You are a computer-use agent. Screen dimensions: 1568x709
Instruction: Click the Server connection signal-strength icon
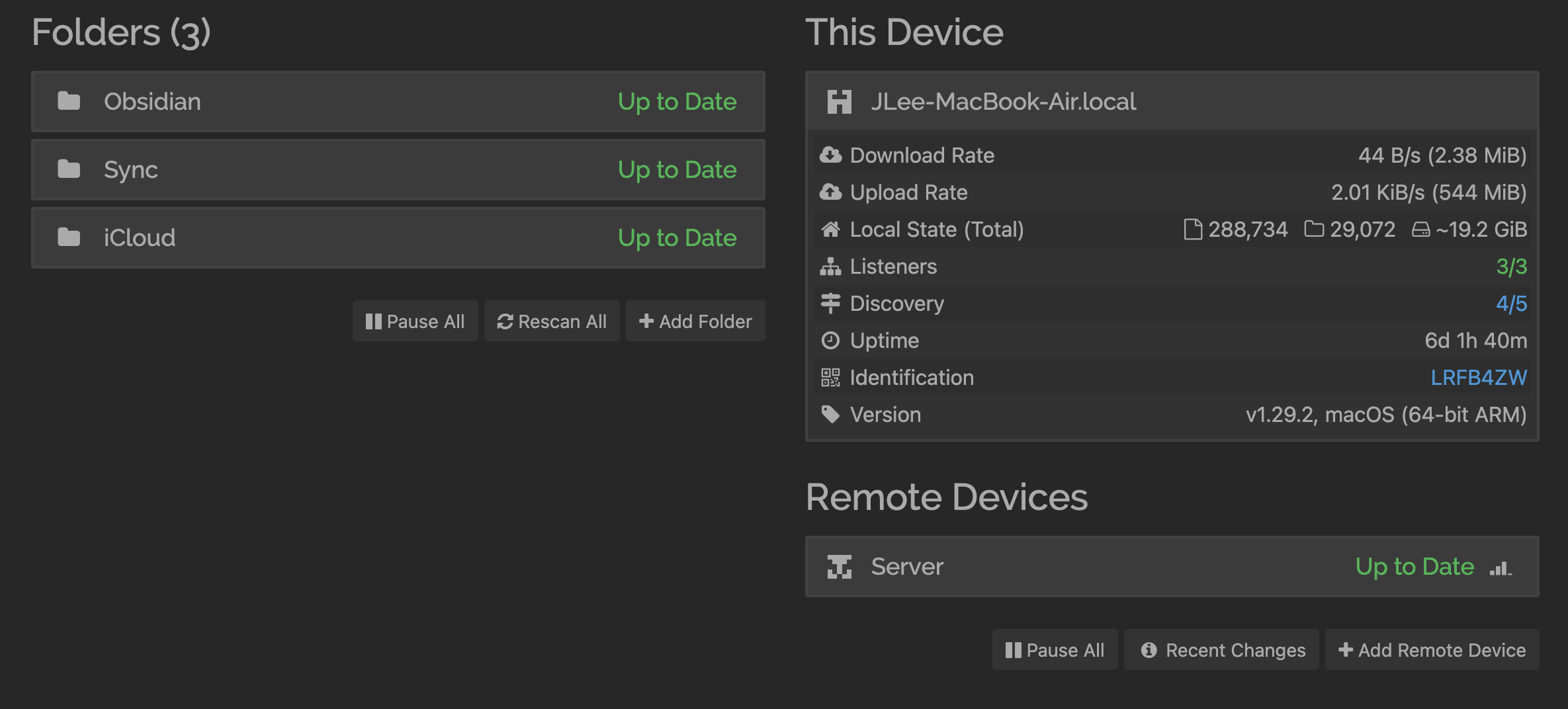[x=1501, y=567]
